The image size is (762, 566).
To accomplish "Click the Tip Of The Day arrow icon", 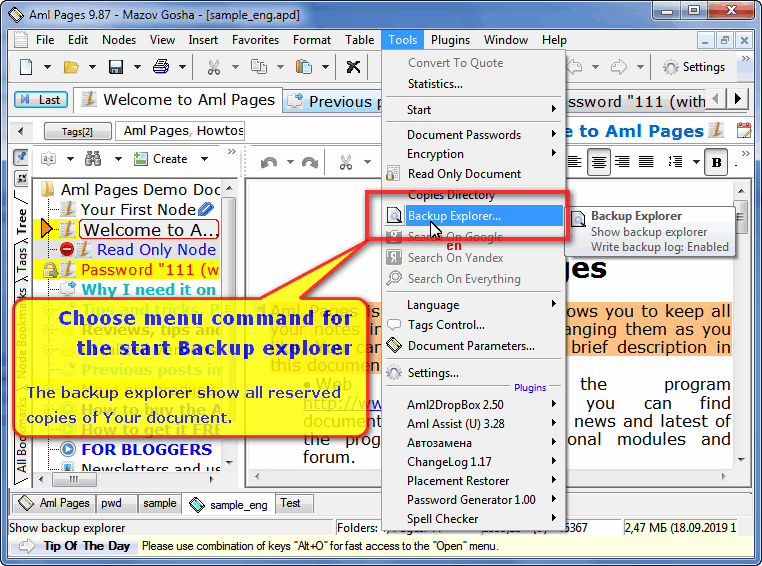I will [27, 546].
